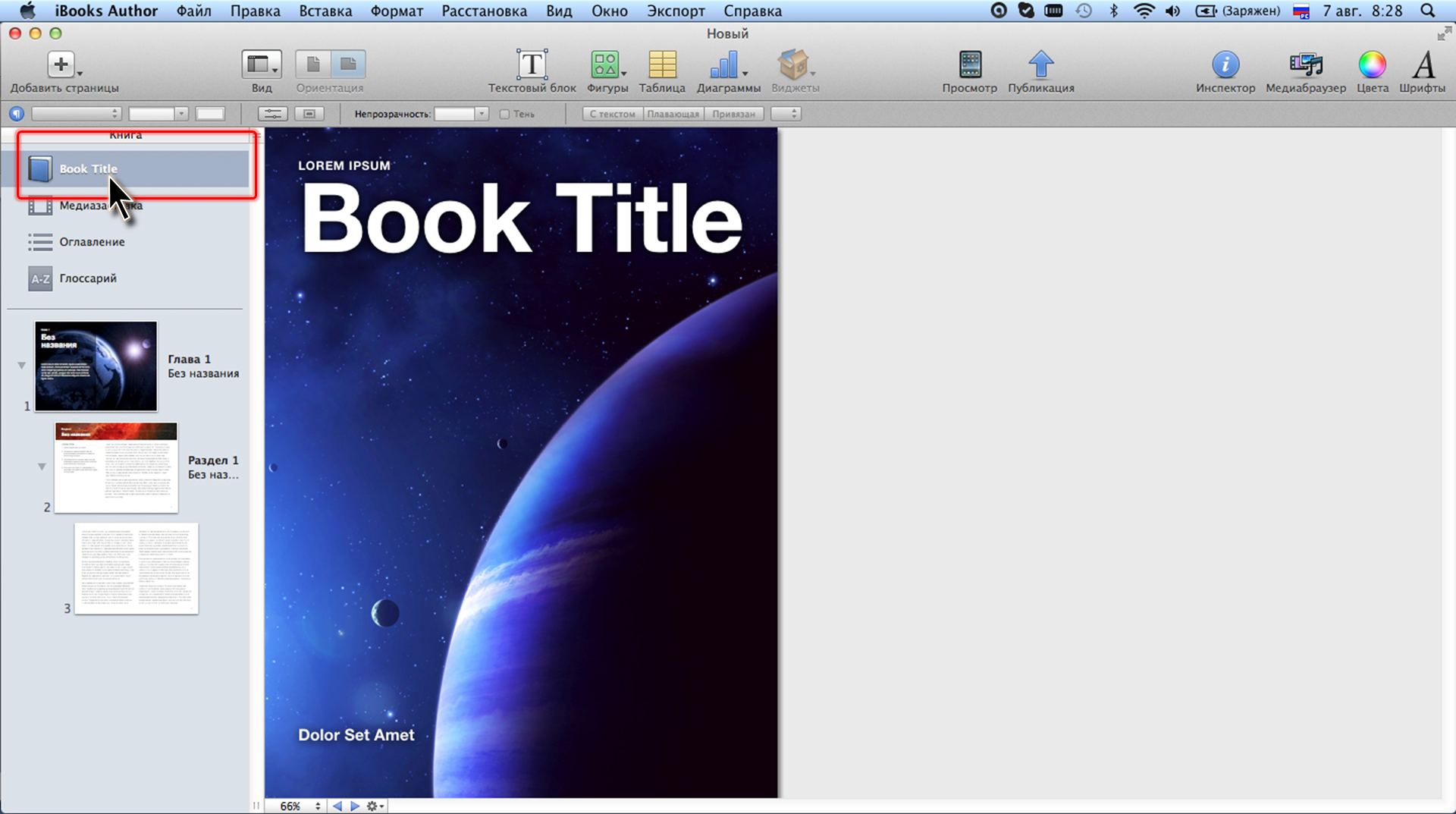This screenshot has width=1456, height=814.
Task: Select the С текстом wrap option
Action: [613, 114]
